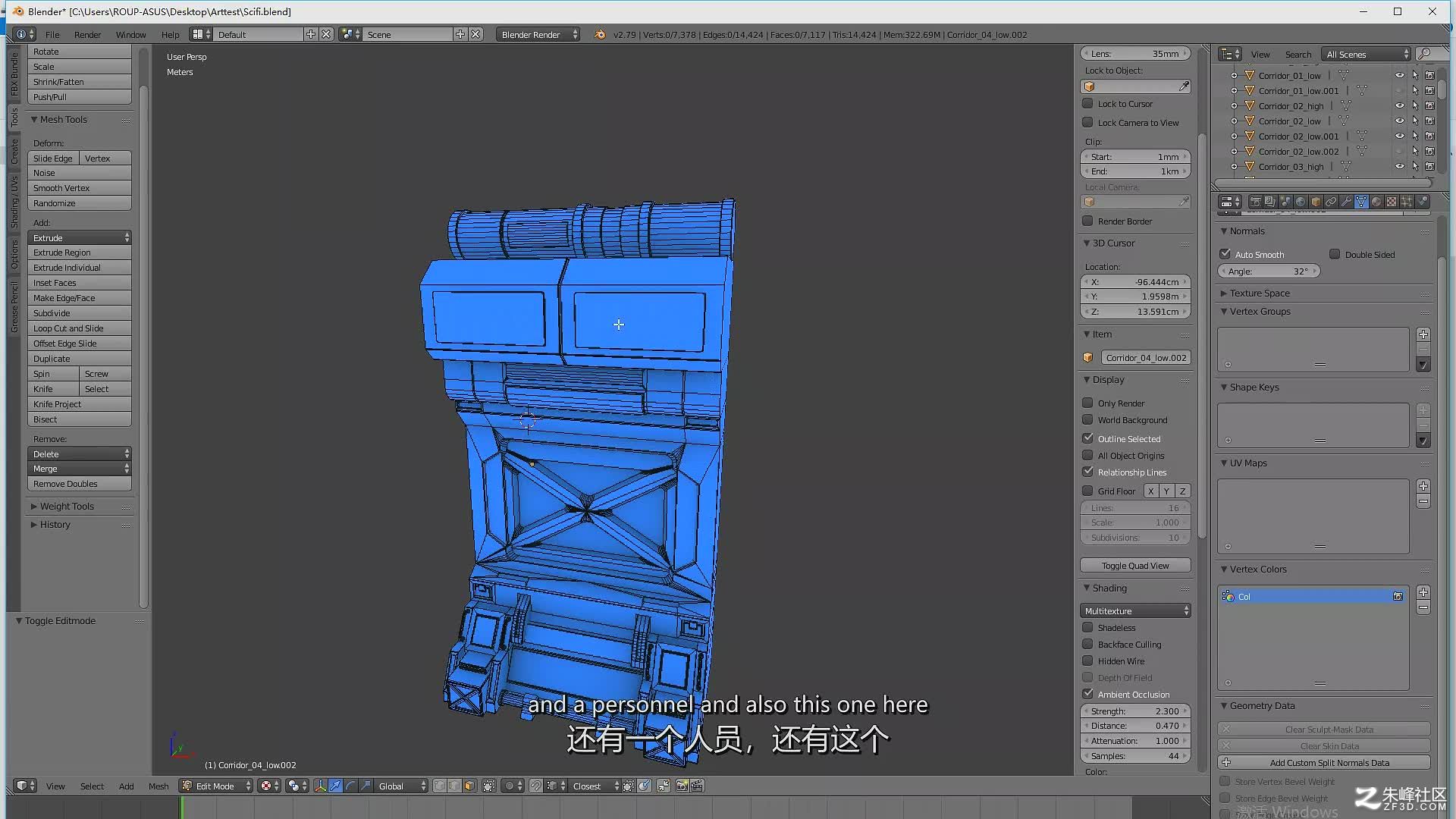Expand Corridor_02_high tree node
Image resolution: width=1456 pixels, height=819 pixels.
coord(1234,105)
